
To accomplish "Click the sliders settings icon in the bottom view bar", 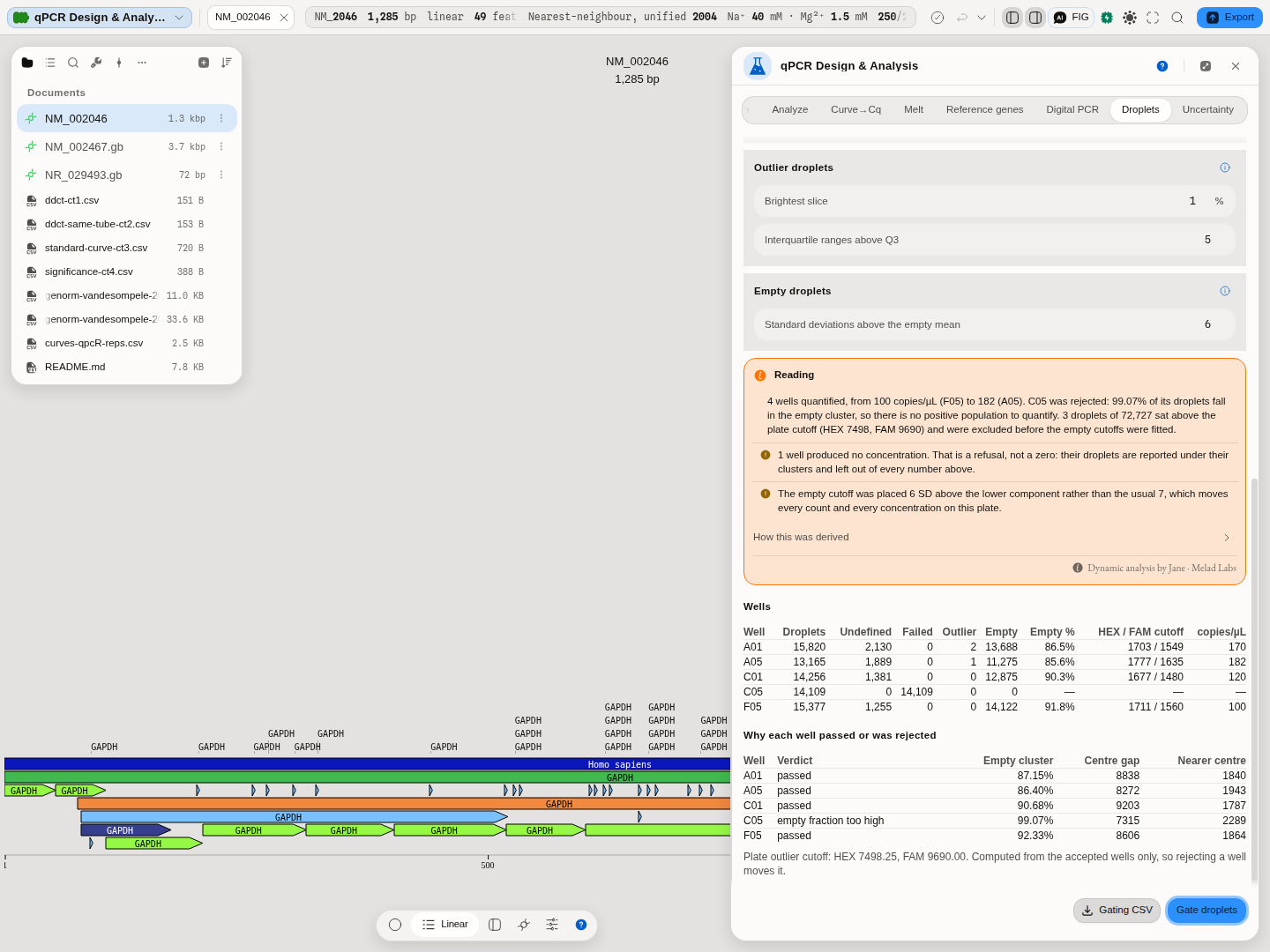I will [x=552, y=925].
